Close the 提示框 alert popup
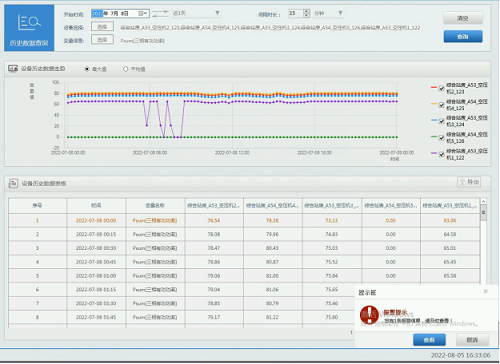 click(485, 291)
